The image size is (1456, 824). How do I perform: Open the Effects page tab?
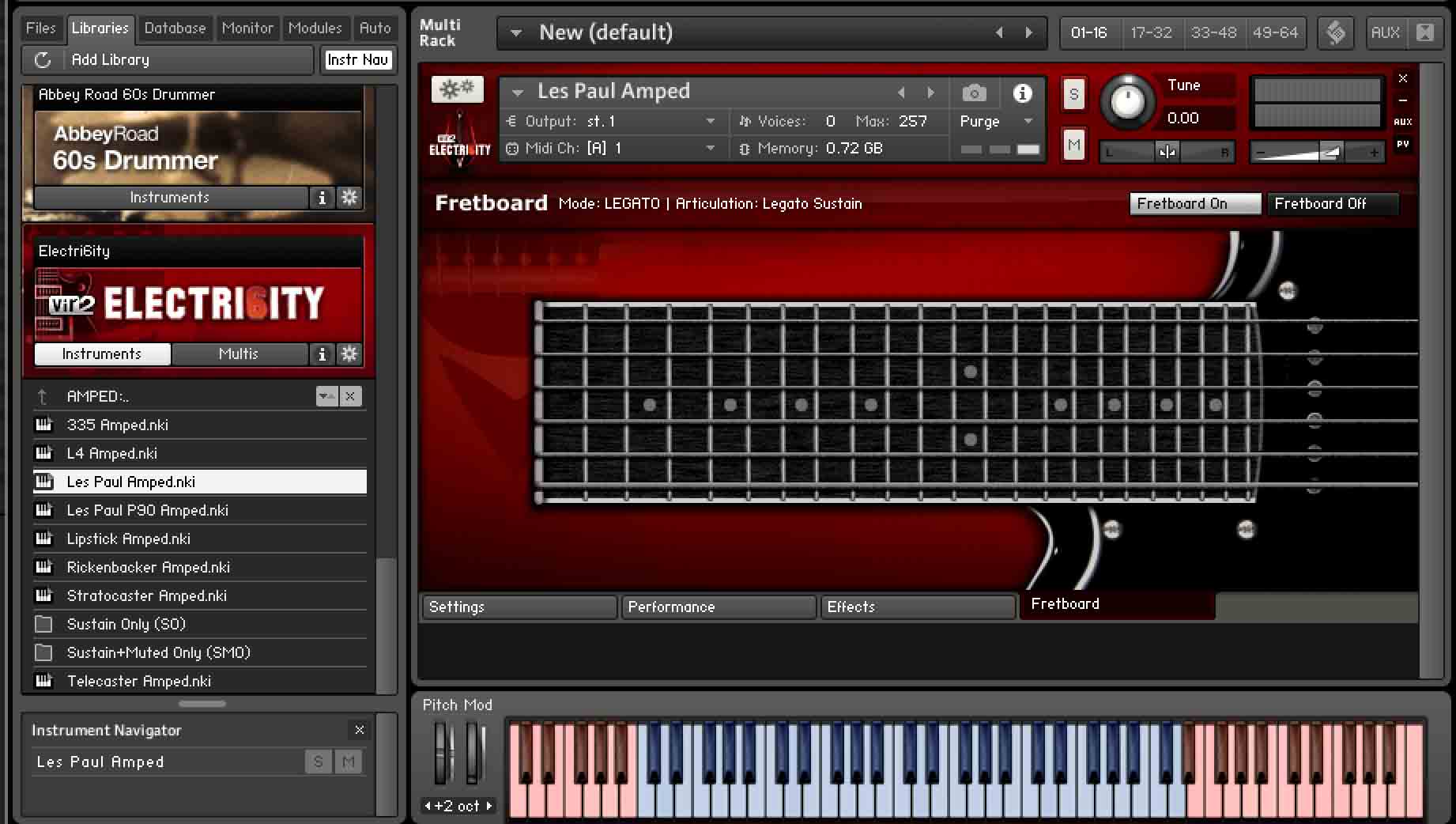coord(918,607)
